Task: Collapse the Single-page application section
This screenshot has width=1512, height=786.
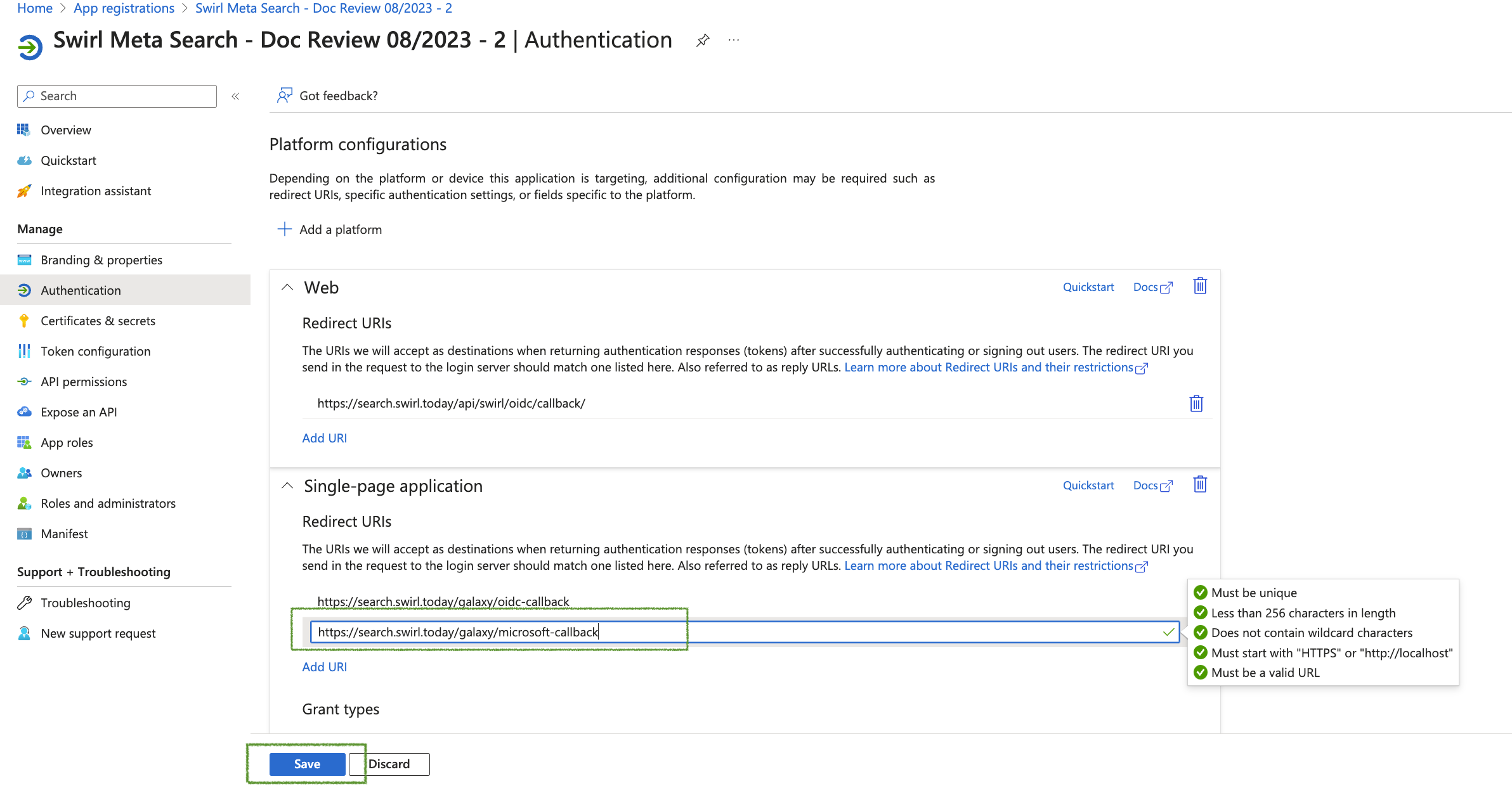Action: pos(288,486)
